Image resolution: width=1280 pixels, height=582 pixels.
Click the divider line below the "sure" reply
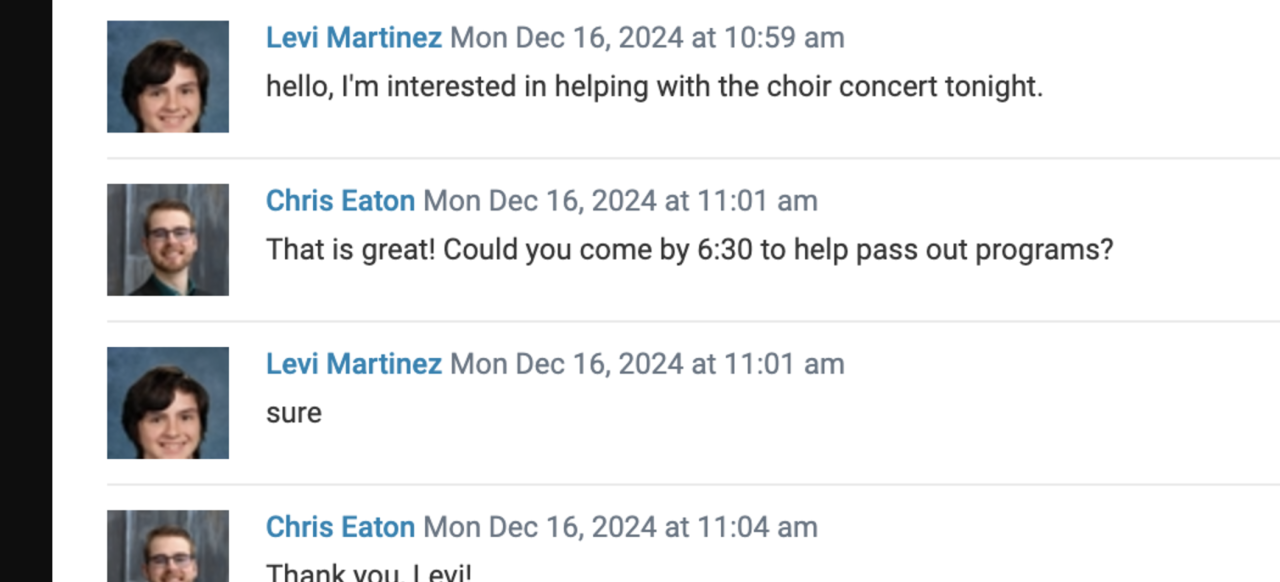pyautogui.click(x=692, y=484)
